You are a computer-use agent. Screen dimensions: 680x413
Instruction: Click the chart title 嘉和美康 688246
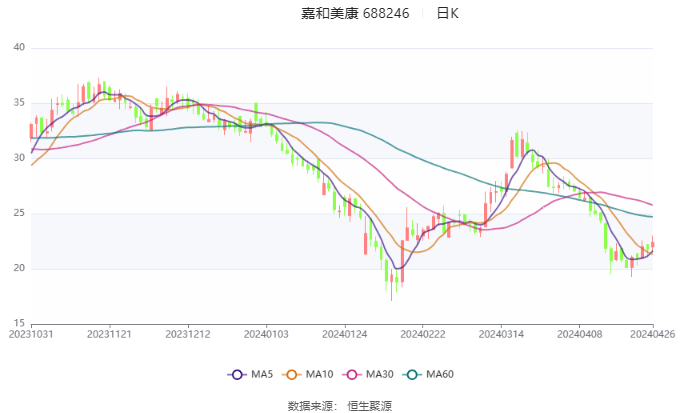(355, 14)
